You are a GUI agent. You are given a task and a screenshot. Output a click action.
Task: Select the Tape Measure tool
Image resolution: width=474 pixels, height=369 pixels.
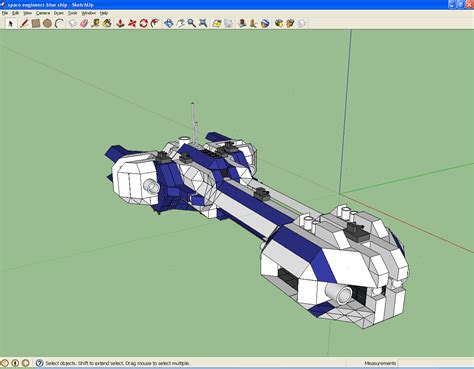pos(96,23)
